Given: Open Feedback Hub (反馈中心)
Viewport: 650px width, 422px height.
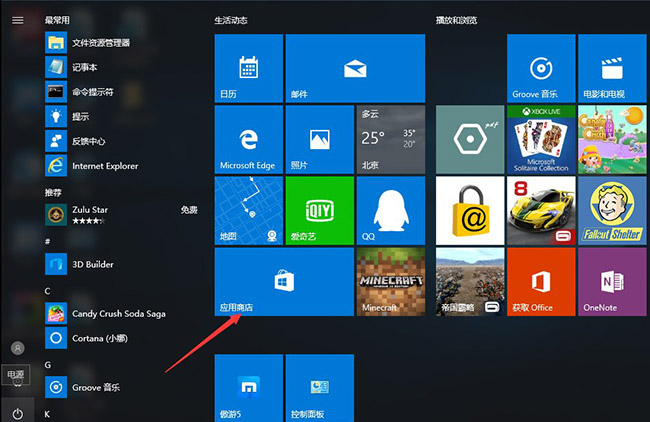Looking at the screenshot, I should pyautogui.click(x=75, y=141).
